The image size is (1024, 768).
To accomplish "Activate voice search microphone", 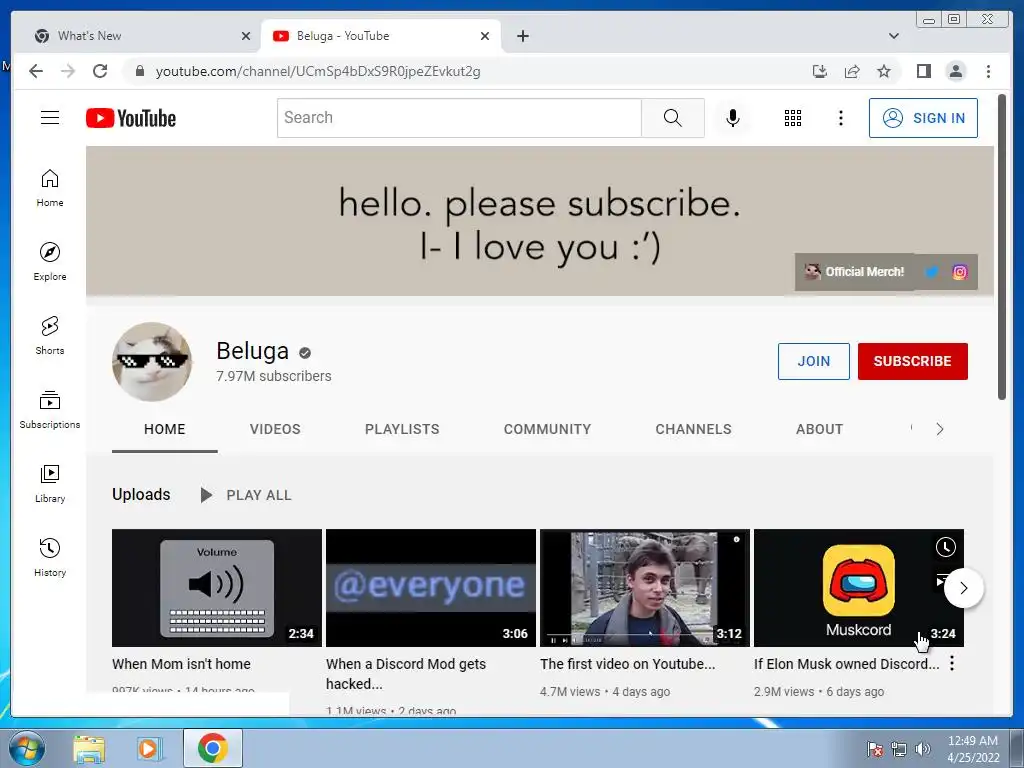I will click(733, 118).
